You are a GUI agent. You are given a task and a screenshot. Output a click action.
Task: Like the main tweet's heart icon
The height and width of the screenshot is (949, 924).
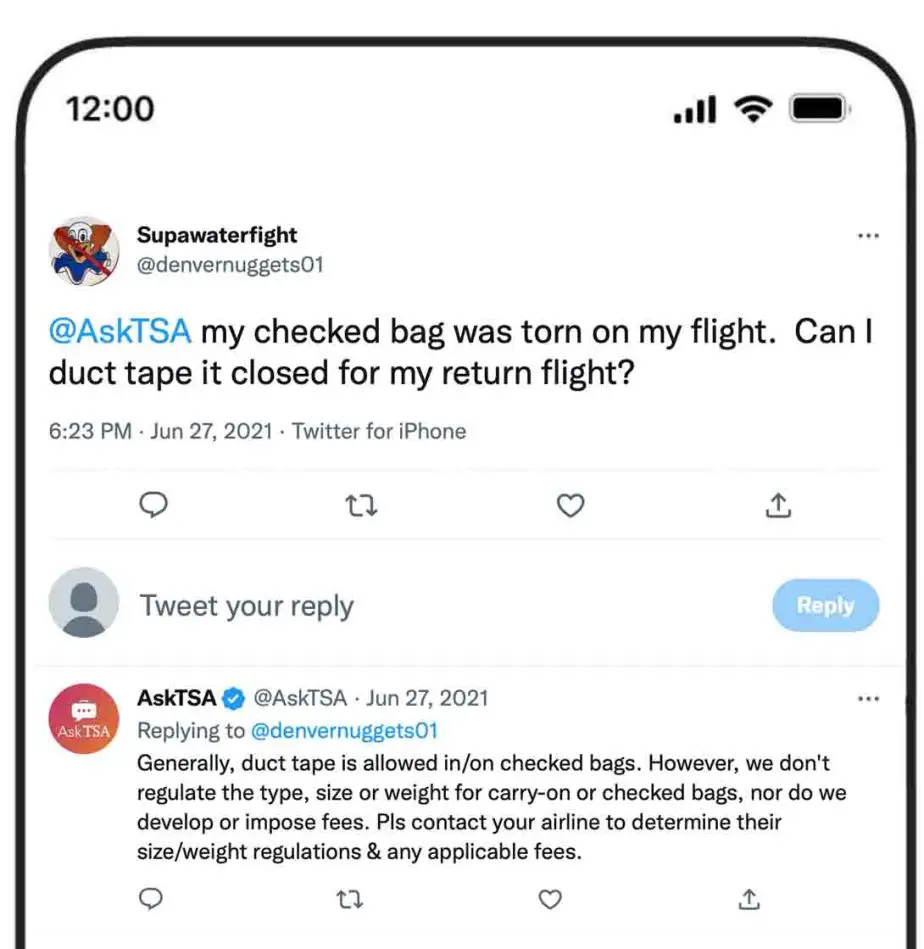[570, 505]
